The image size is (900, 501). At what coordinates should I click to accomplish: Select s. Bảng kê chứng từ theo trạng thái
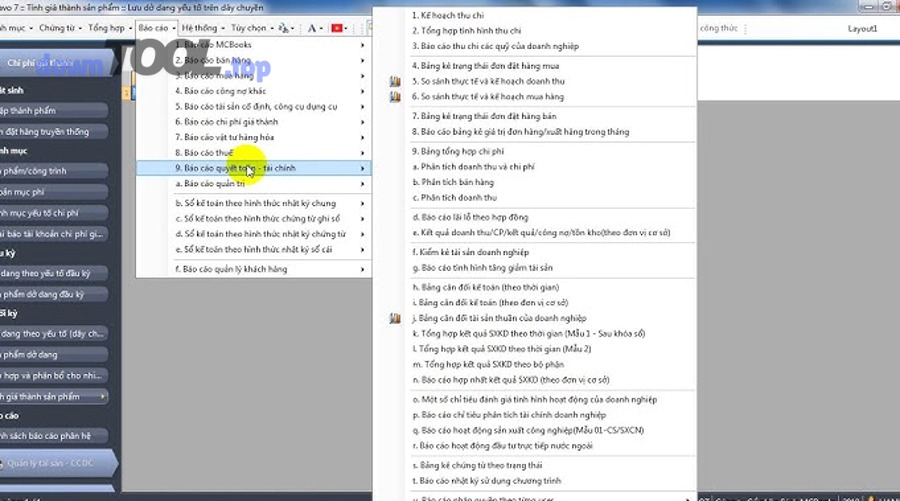535,465
